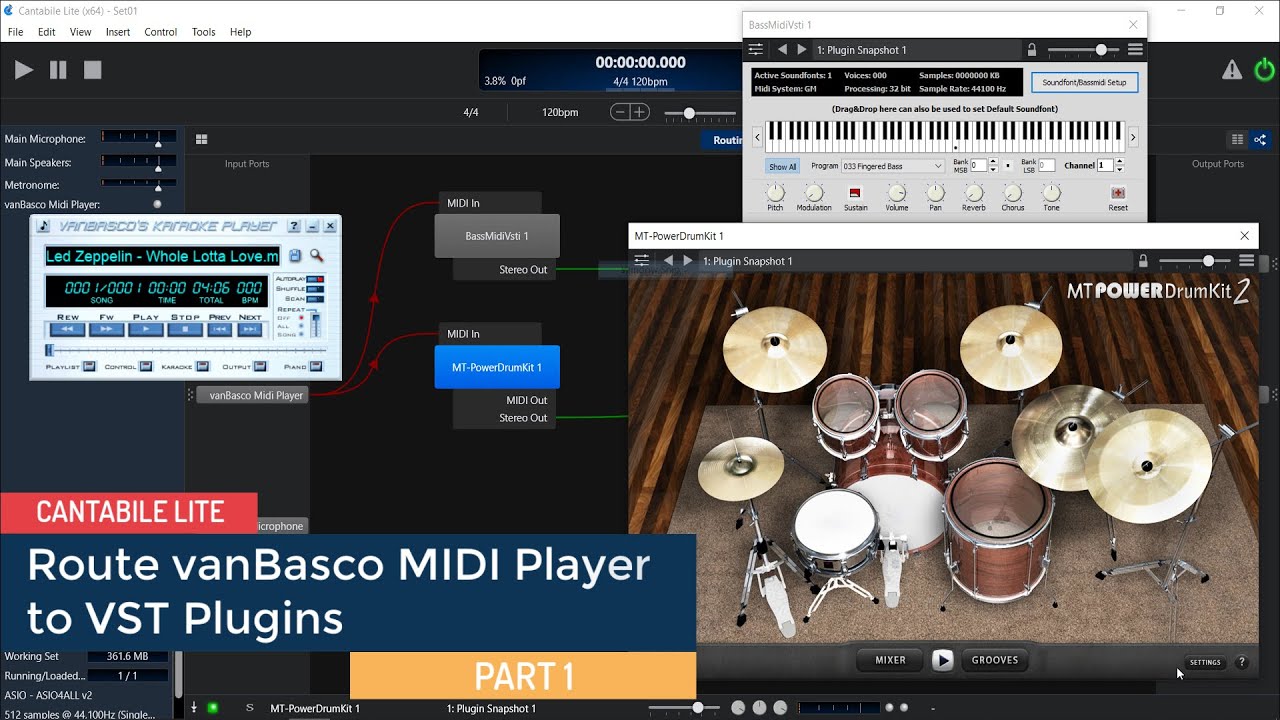Click the vanBasco search magnifier icon
Screen dimensions: 1280x720
click(x=316, y=256)
